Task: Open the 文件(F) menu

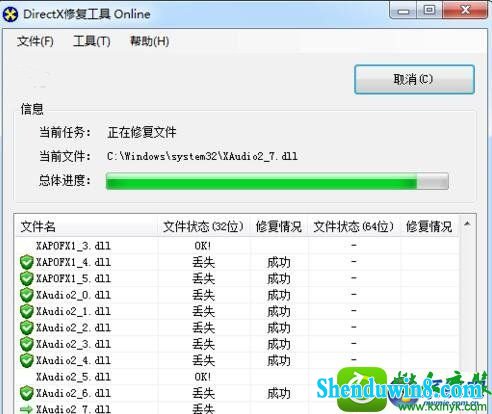Action: click(35, 42)
